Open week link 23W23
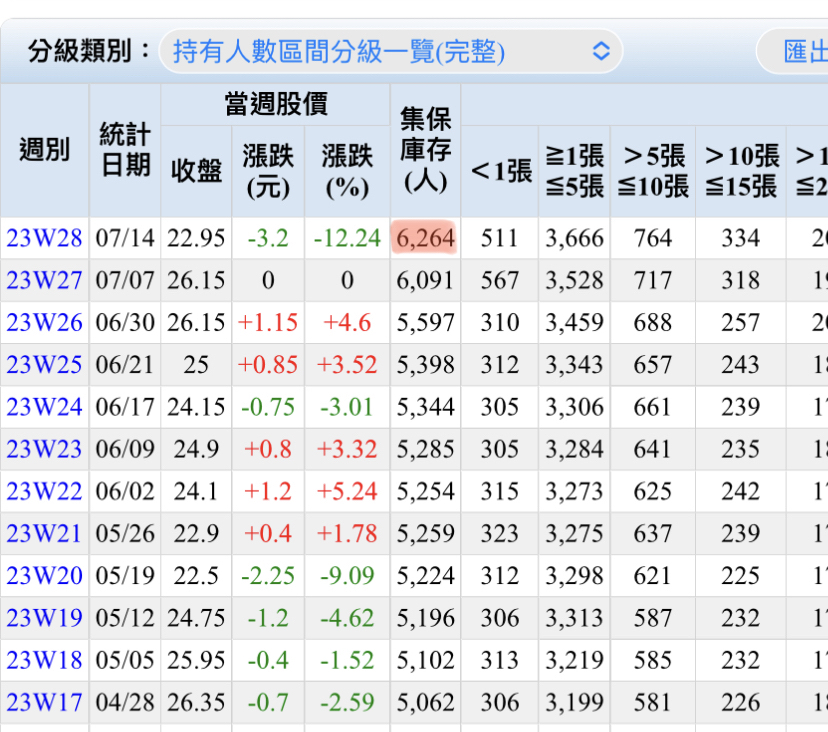Screen dimensions: 828x732 pos(44,449)
